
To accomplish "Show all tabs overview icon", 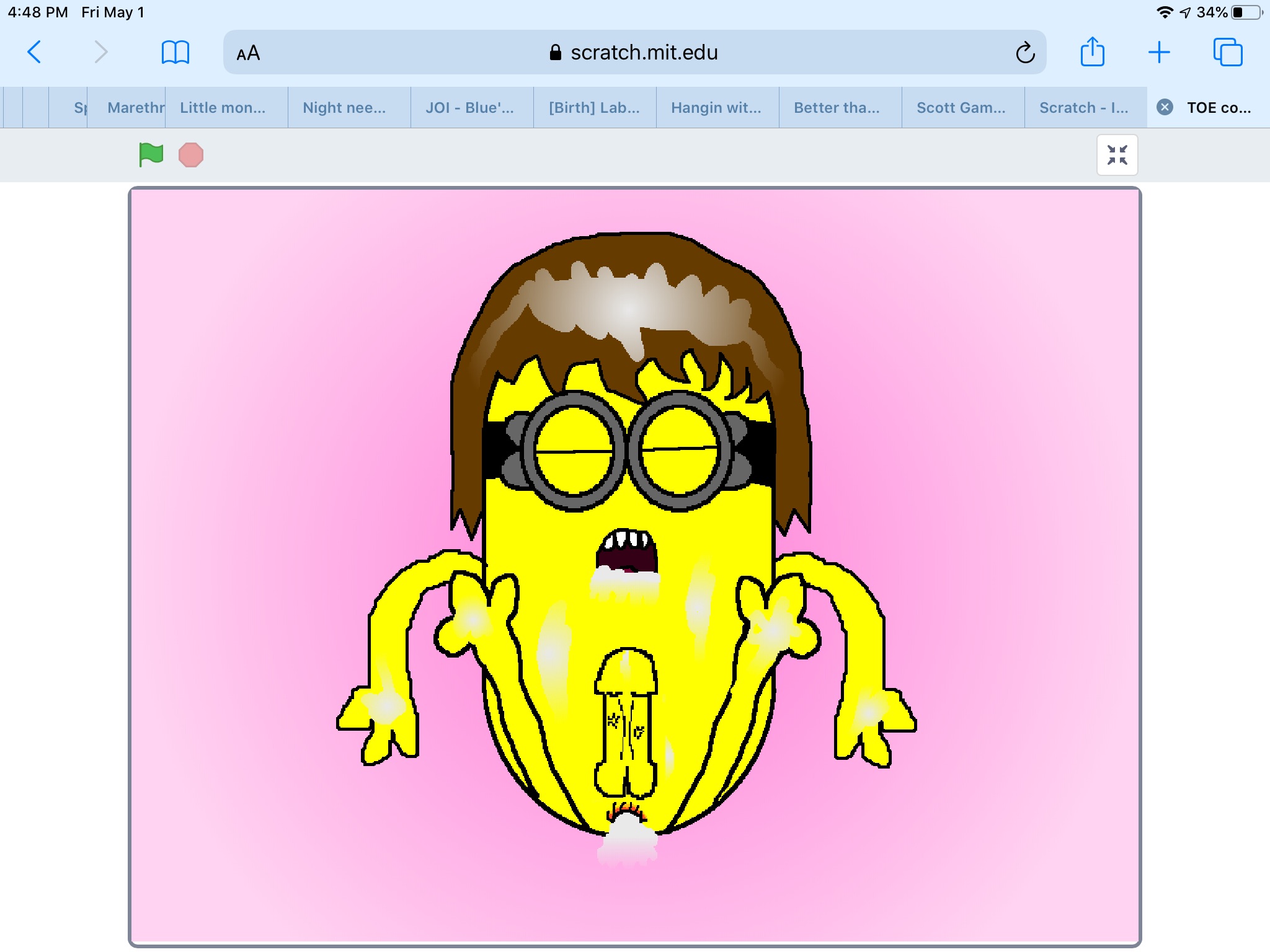I will click(x=1227, y=52).
